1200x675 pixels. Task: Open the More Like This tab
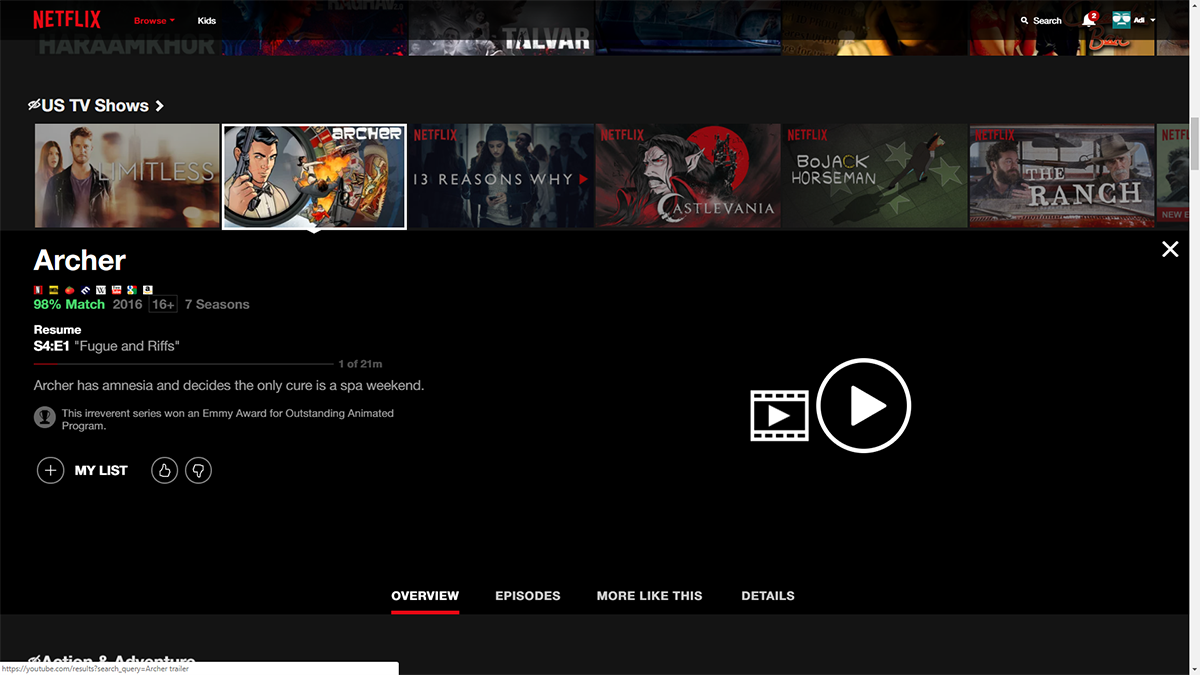pos(649,595)
